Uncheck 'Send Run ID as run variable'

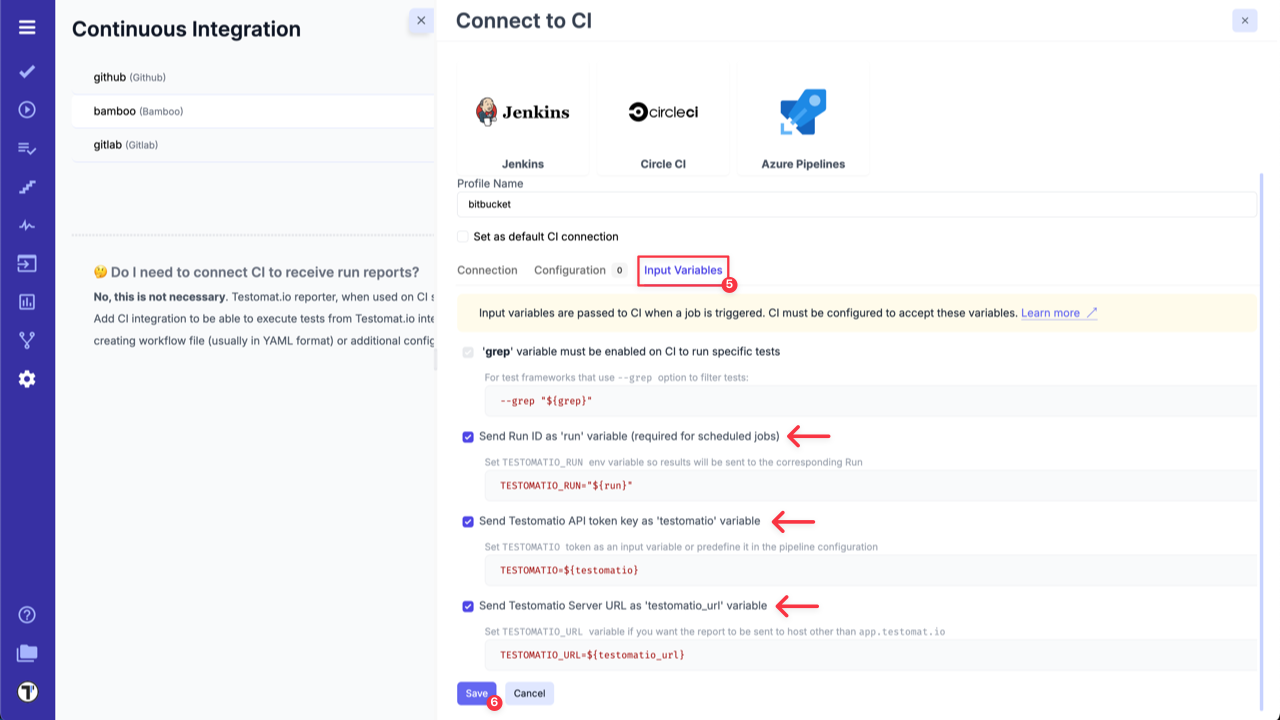467,436
